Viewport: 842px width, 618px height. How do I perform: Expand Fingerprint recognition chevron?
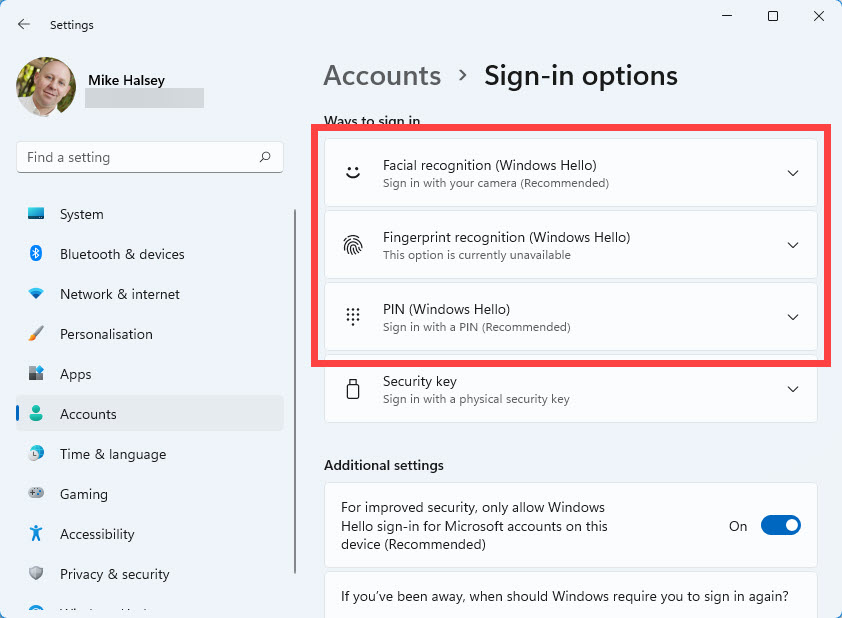(793, 245)
